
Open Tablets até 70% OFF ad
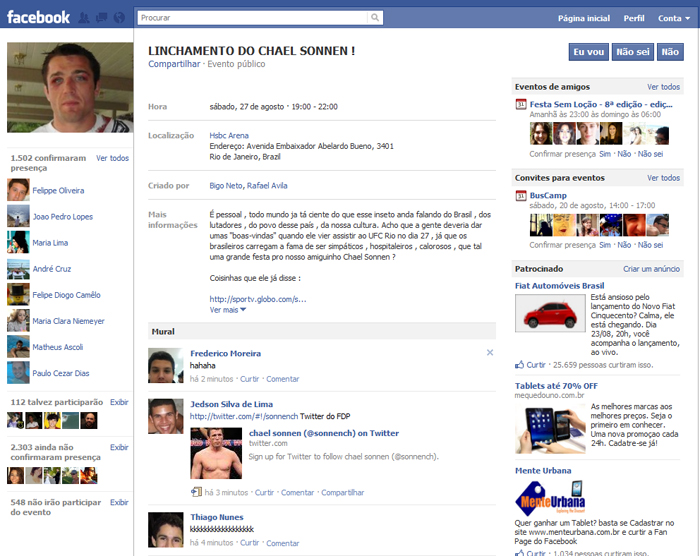[556, 386]
